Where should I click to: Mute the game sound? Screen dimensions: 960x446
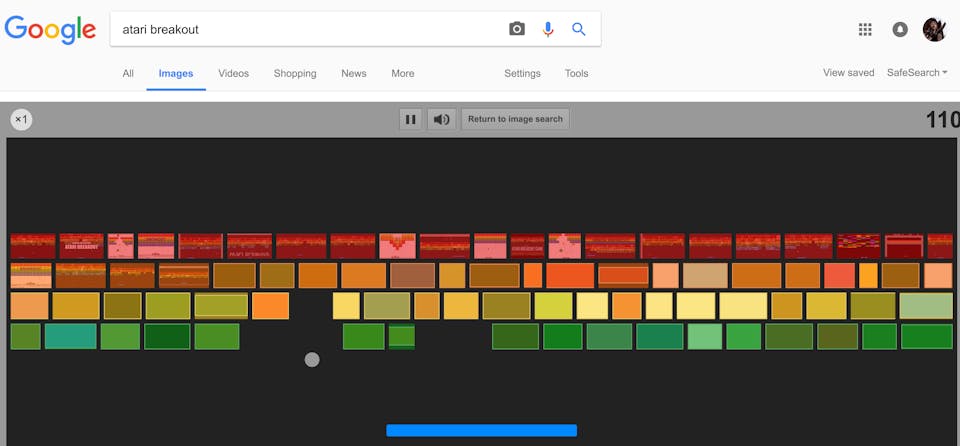pos(441,120)
